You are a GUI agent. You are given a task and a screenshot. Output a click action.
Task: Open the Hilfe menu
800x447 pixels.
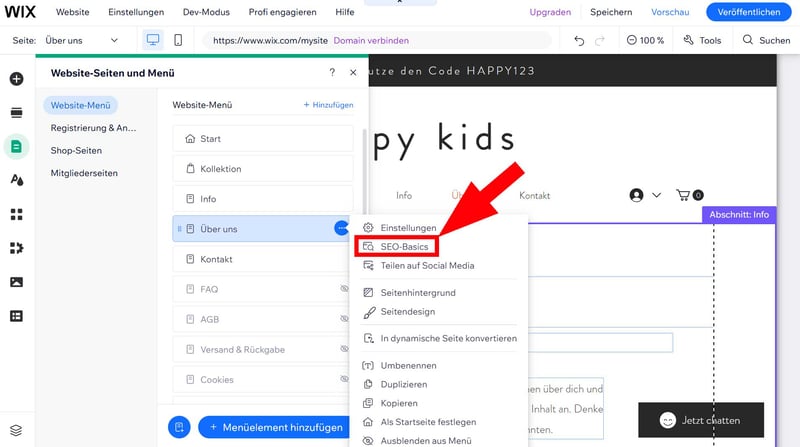345,12
